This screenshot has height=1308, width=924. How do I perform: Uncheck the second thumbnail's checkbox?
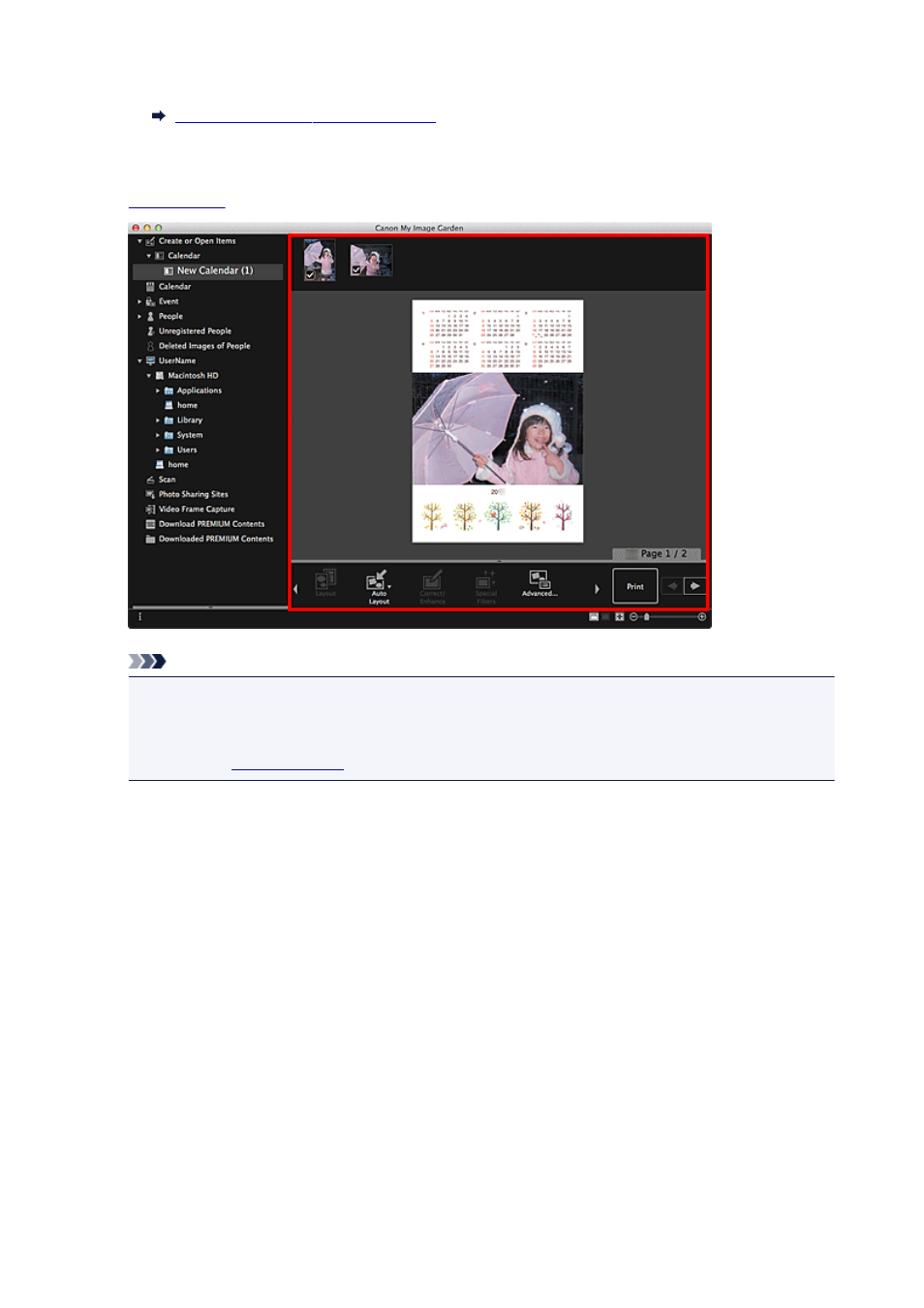pyautogui.click(x=356, y=270)
